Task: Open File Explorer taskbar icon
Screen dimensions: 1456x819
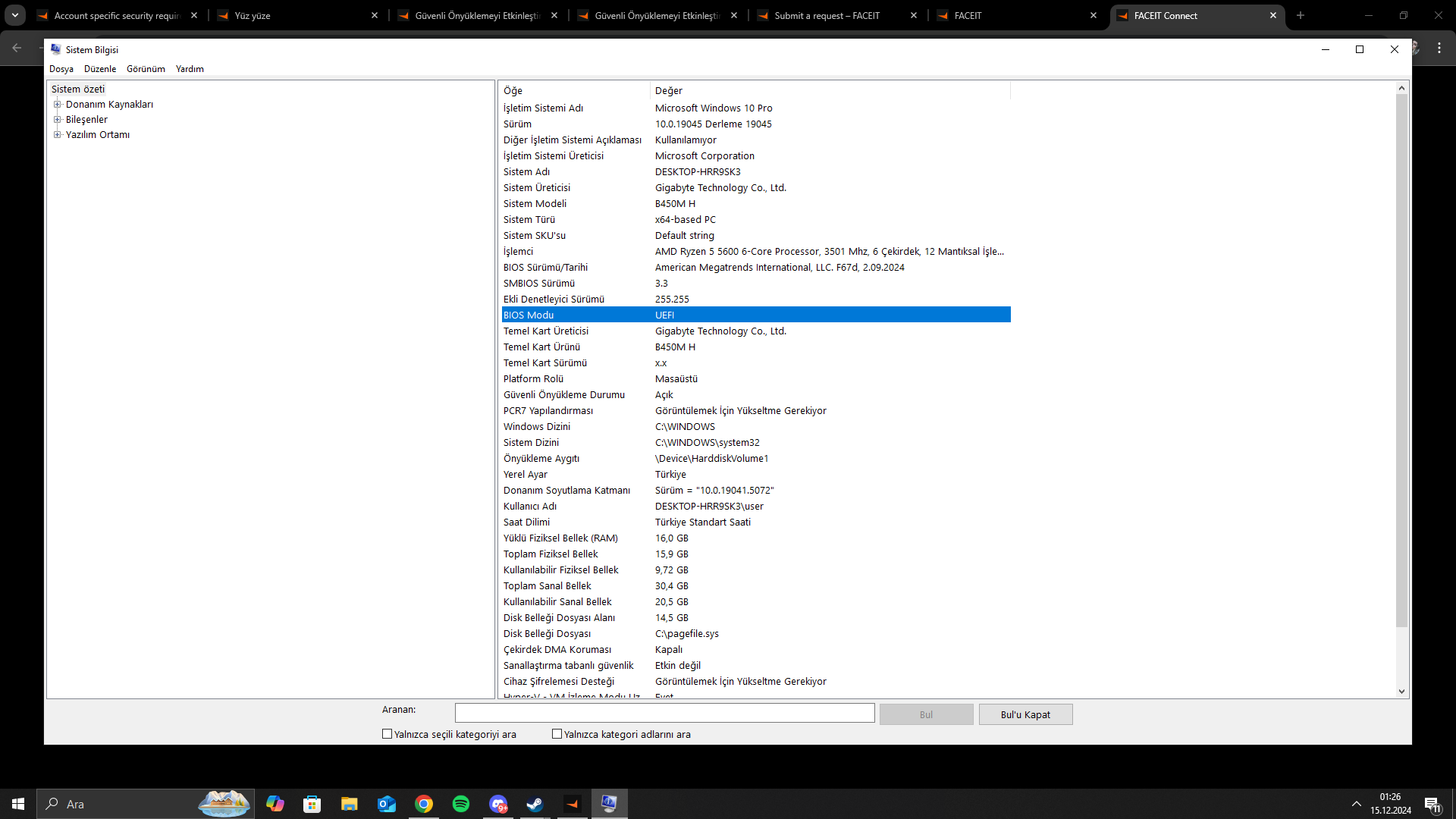Action: pos(349,804)
